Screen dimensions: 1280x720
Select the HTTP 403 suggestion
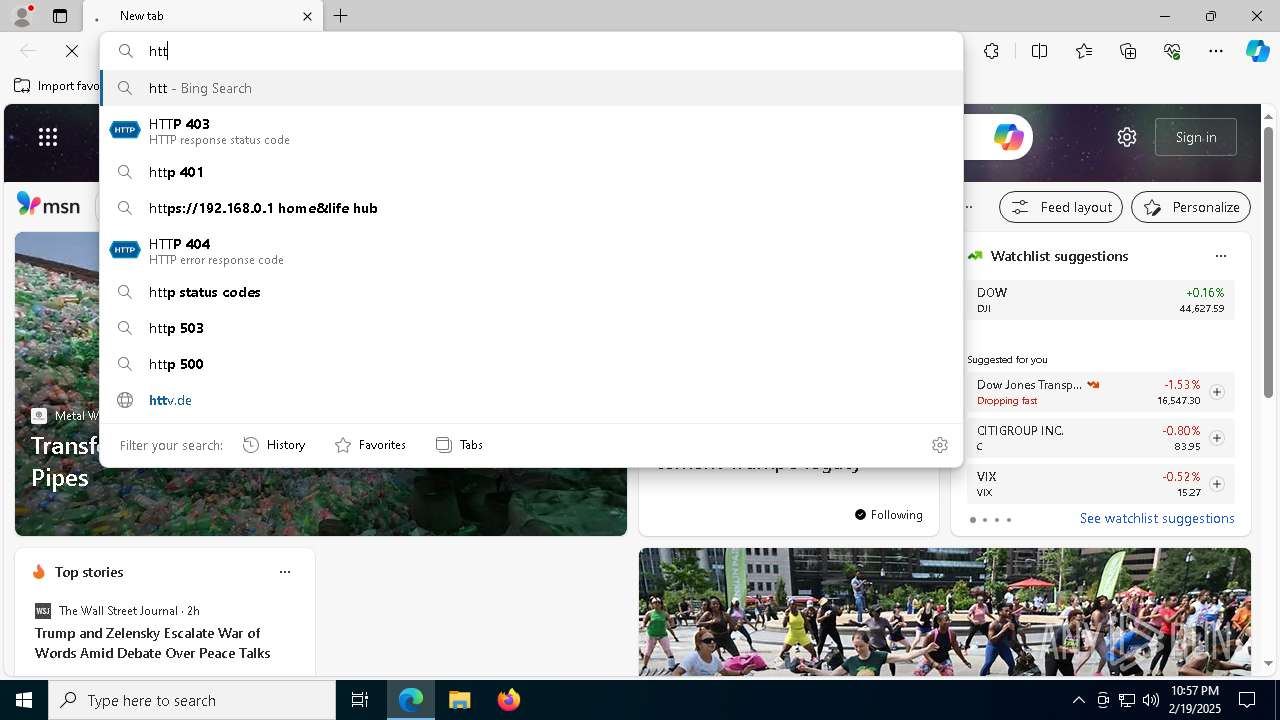click(531, 131)
